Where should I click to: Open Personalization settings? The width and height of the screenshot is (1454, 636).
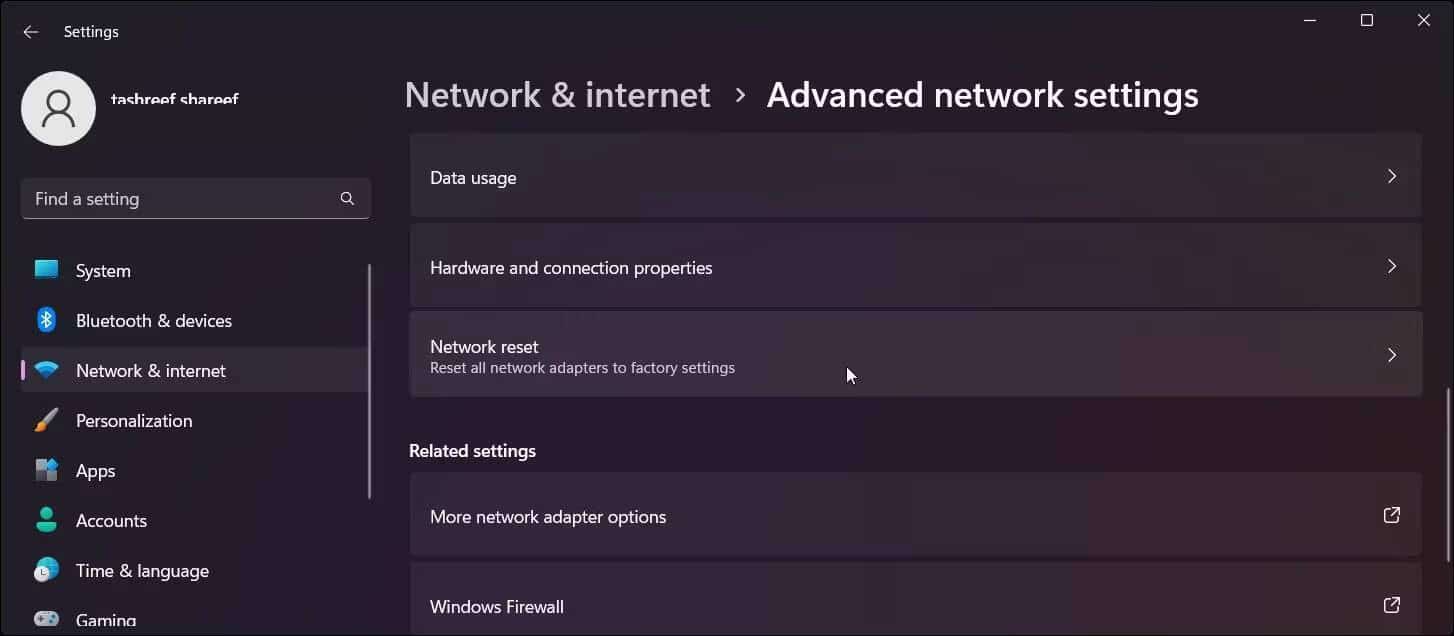(x=134, y=420)
